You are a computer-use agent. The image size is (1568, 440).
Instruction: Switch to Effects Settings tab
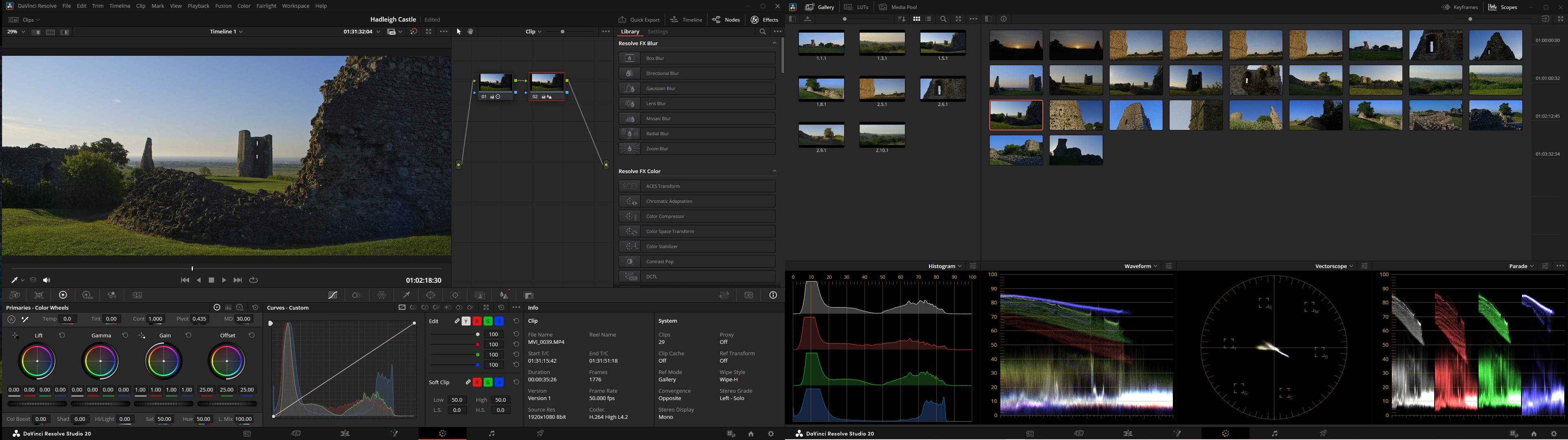(657, 32)
